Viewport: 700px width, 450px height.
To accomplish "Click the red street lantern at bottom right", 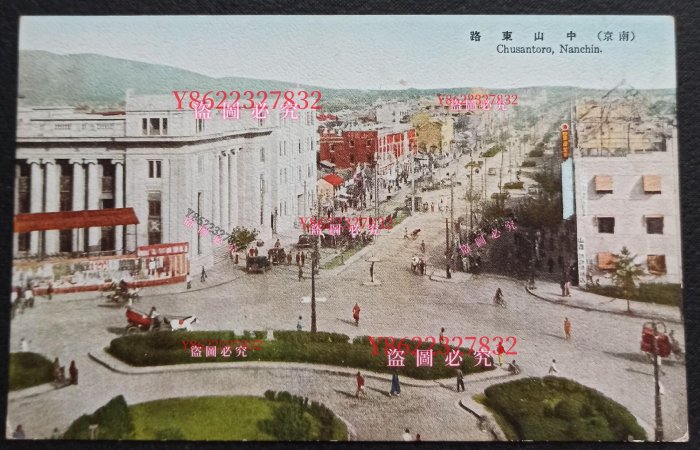I will coord(654,341).
